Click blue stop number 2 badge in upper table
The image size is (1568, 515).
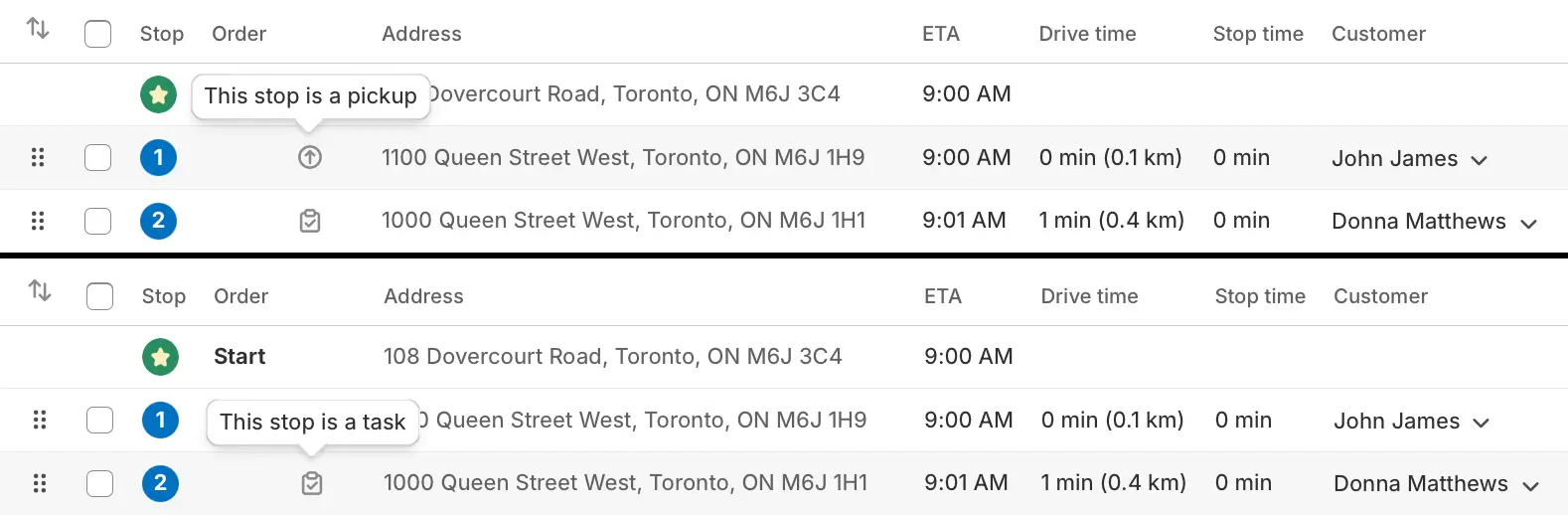[158, 221]
